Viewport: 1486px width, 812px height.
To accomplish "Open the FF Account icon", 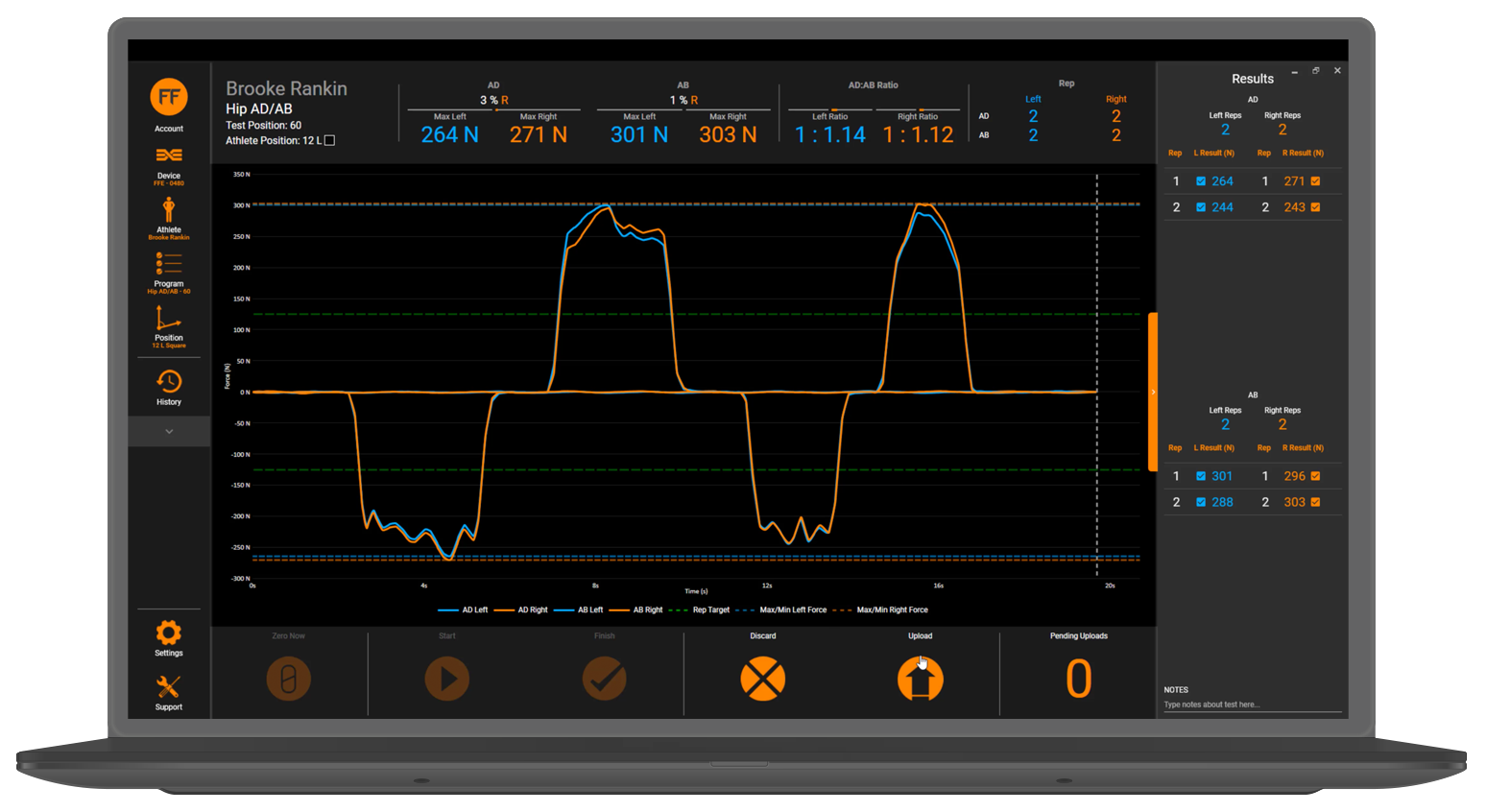I will click(x=169, y=97).
